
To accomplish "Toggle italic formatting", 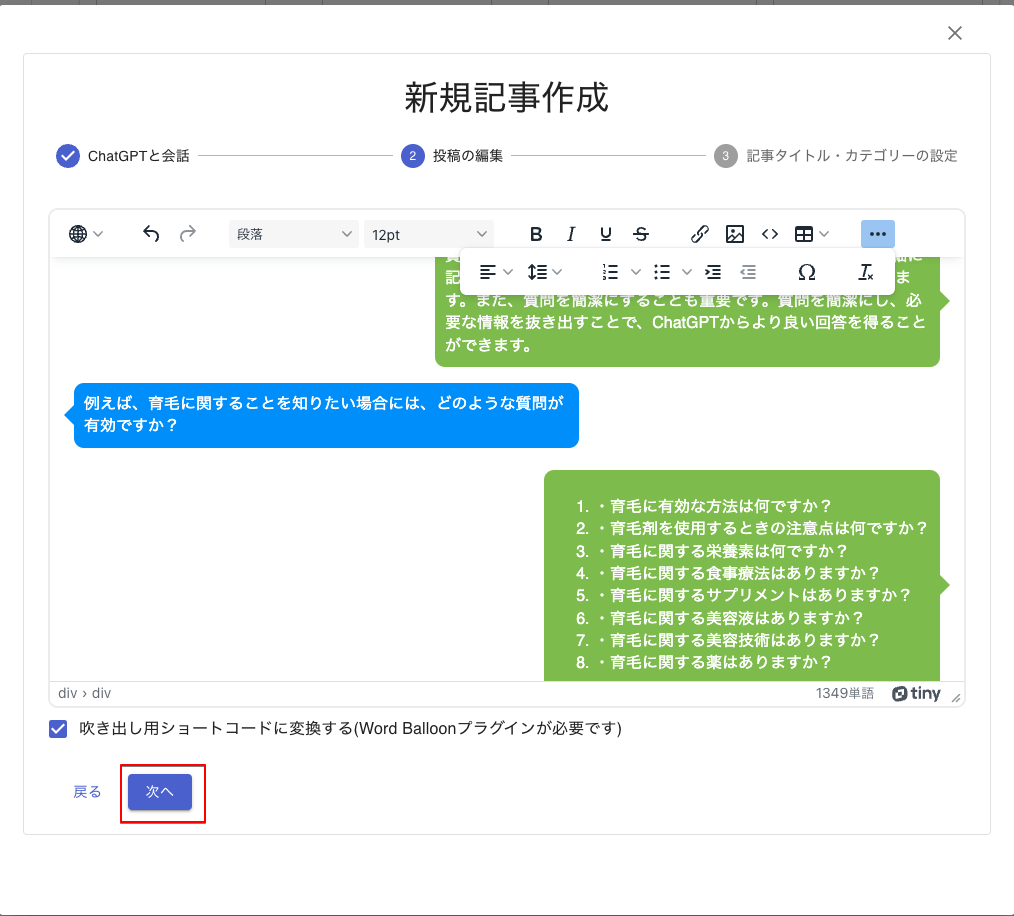I will (x=571, y=234).
